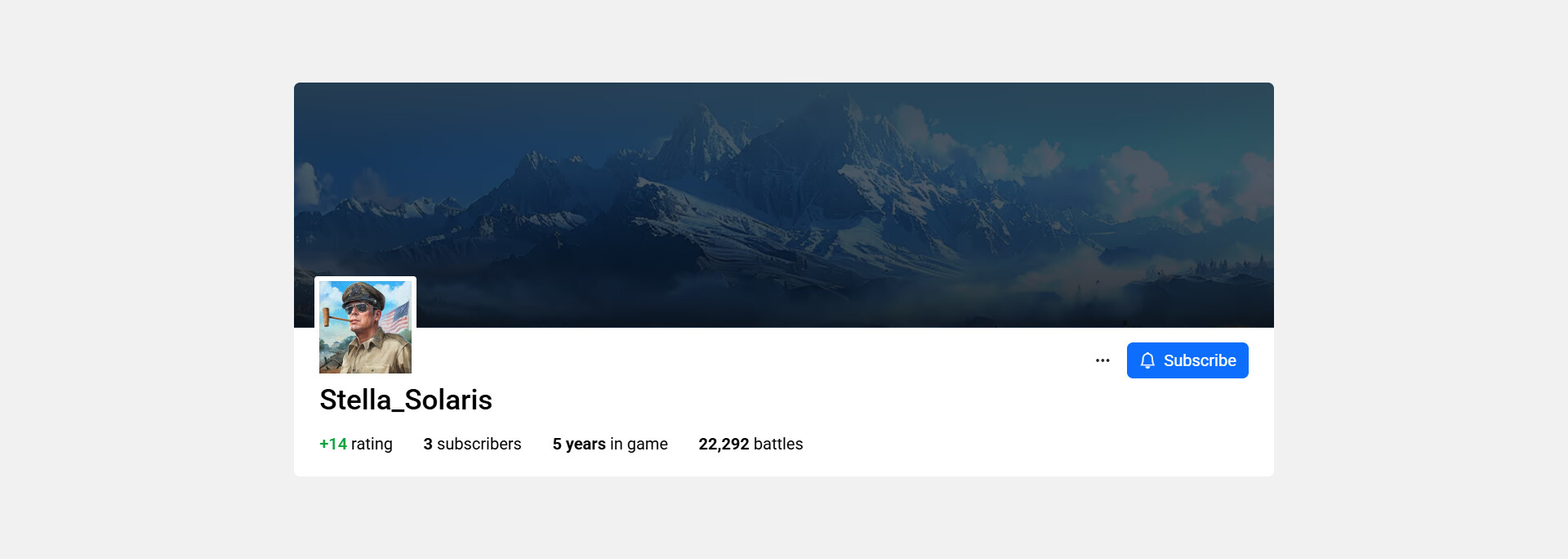Screen dimensions: 1568x559
Task: Click the corncob pipe in avatar
Action: tap(333, 317)
